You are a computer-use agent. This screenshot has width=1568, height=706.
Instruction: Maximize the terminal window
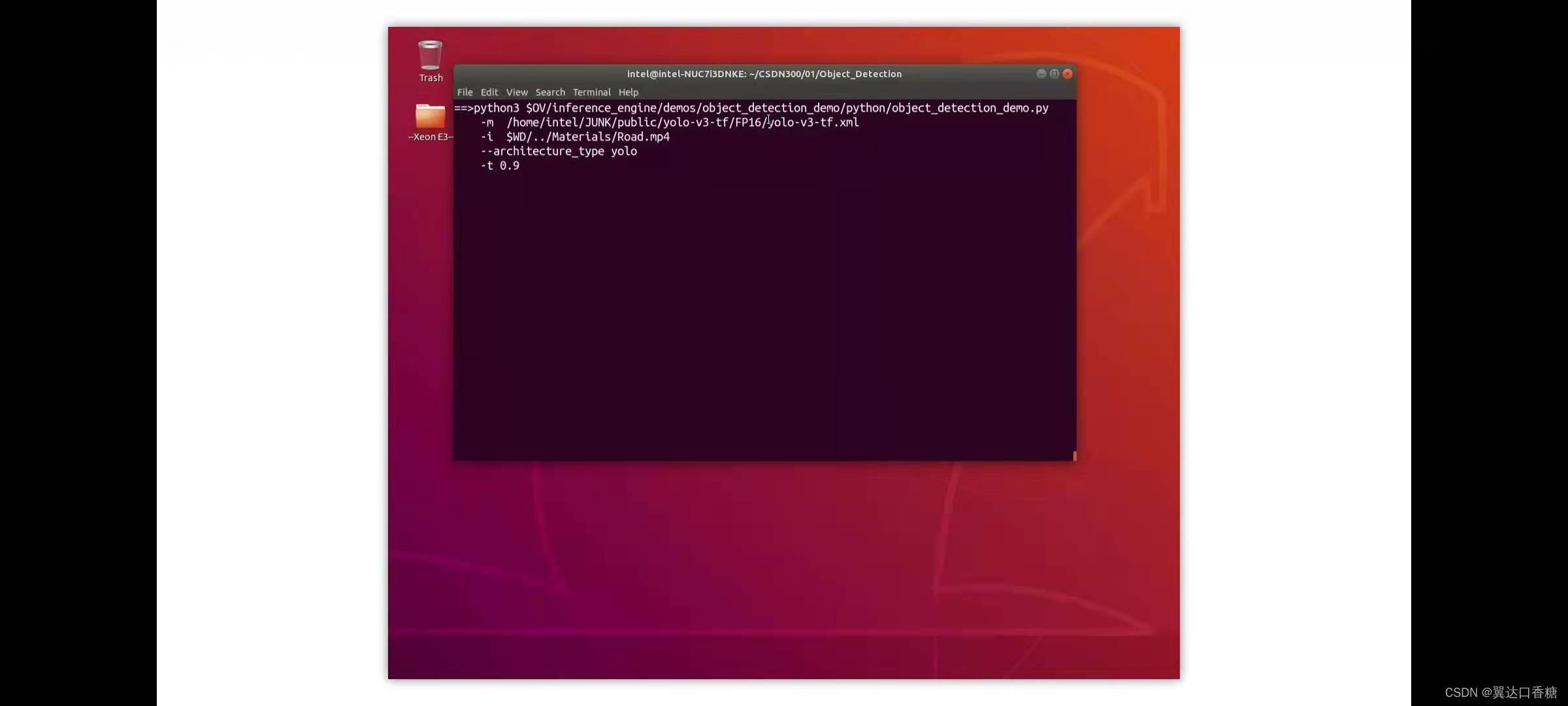click(1054, 74)
